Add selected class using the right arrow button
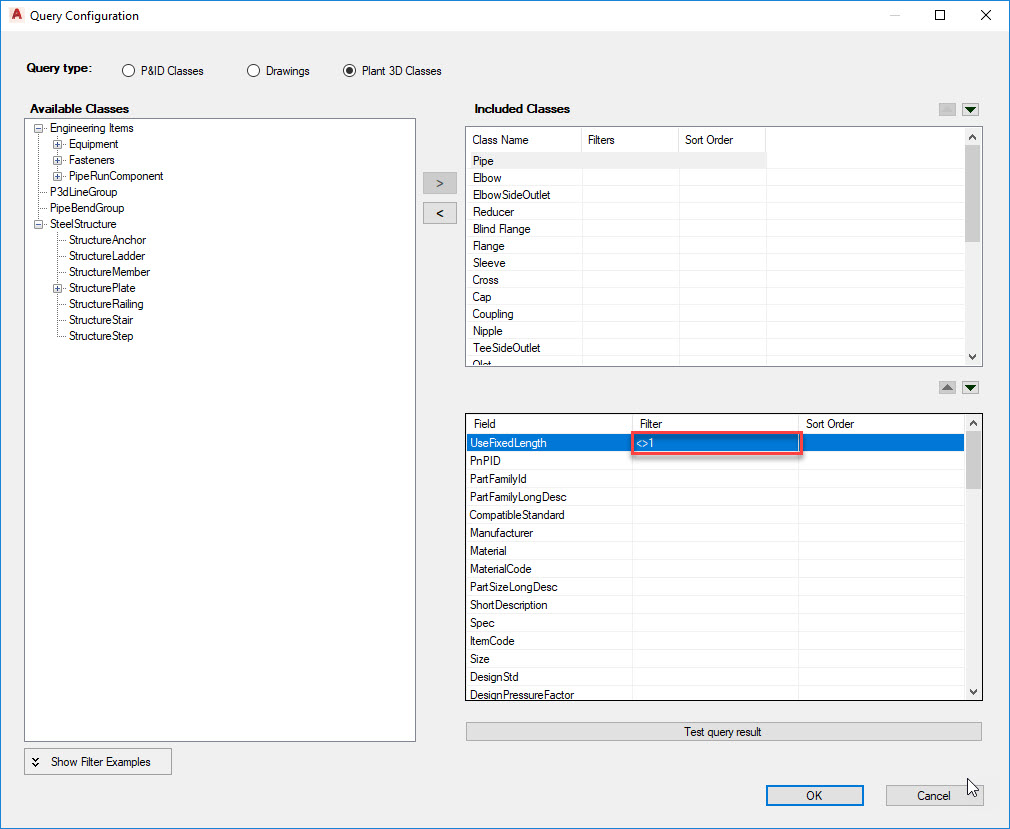 click(440, 183)
